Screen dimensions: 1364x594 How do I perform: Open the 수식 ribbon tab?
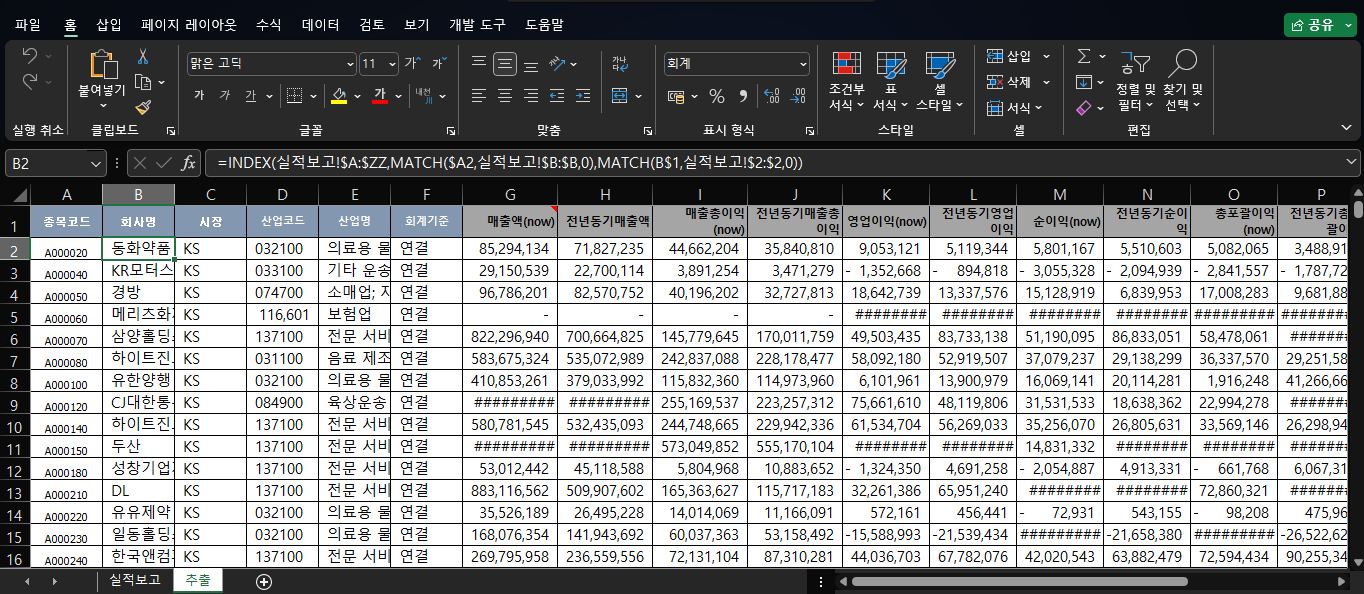tap(268, 24)
